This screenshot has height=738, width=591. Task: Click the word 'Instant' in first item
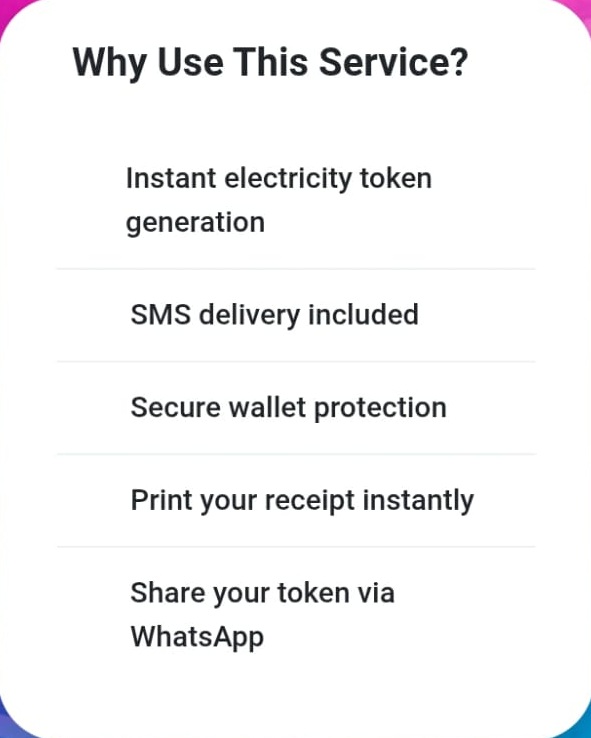tap(171, 178)
